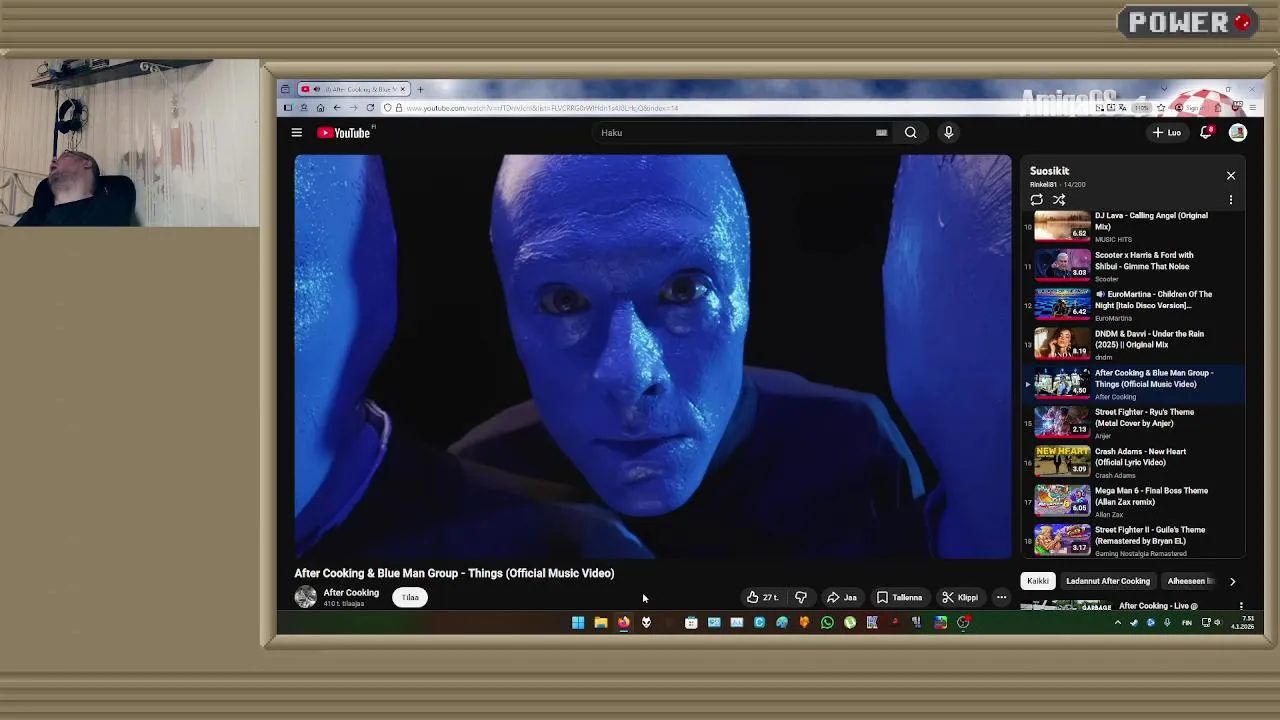
Task: Open the account avatar menu
Action: tap(1238, 132)
